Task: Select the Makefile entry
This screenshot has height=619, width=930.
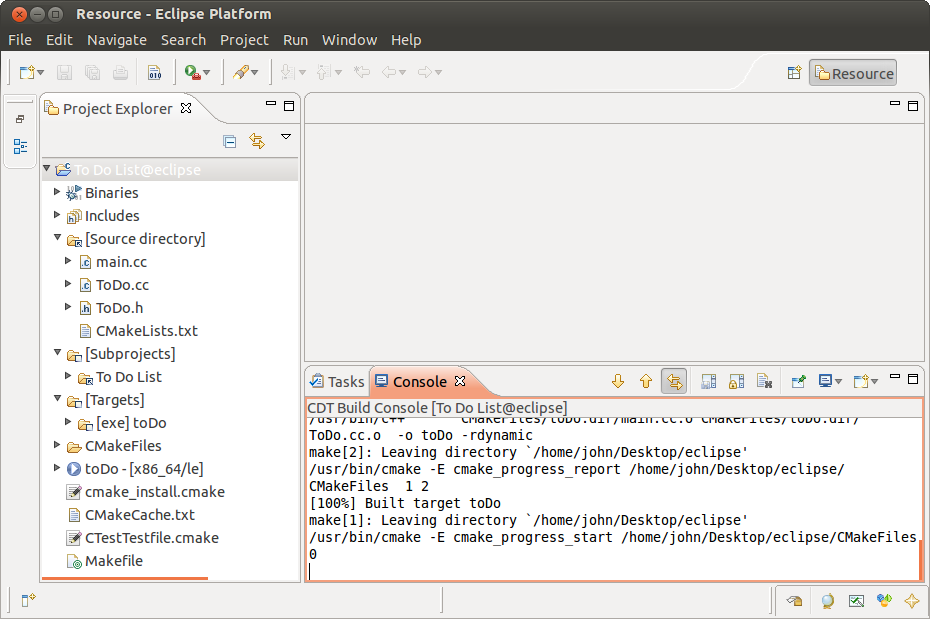Action: tap(114, 561)
